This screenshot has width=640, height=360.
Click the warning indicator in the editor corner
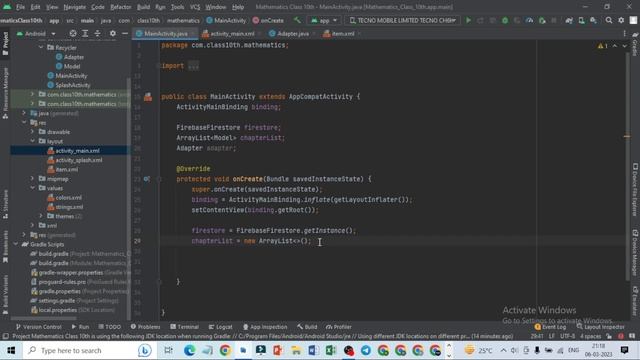click(602, 46)
